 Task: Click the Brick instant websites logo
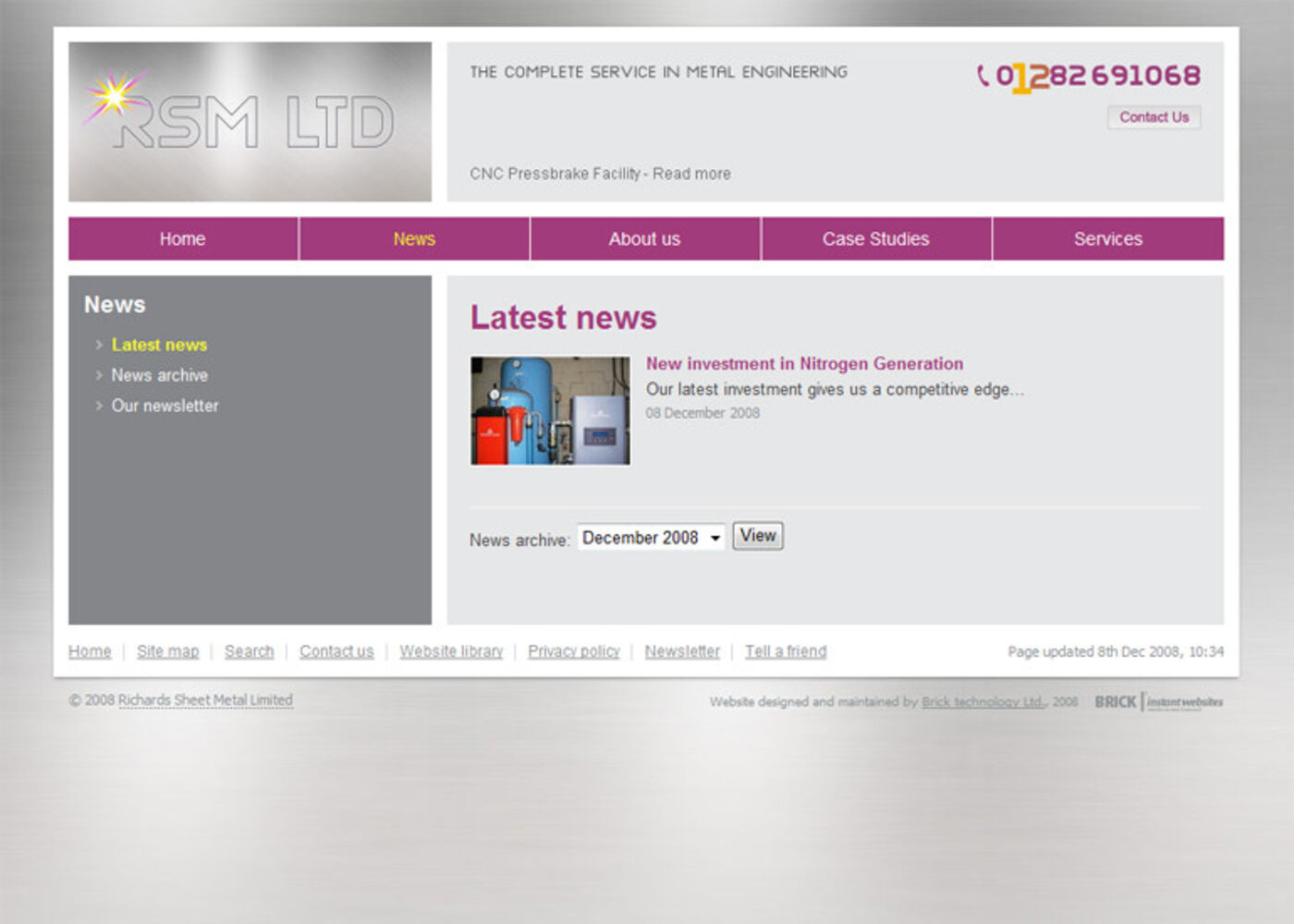1157,701
